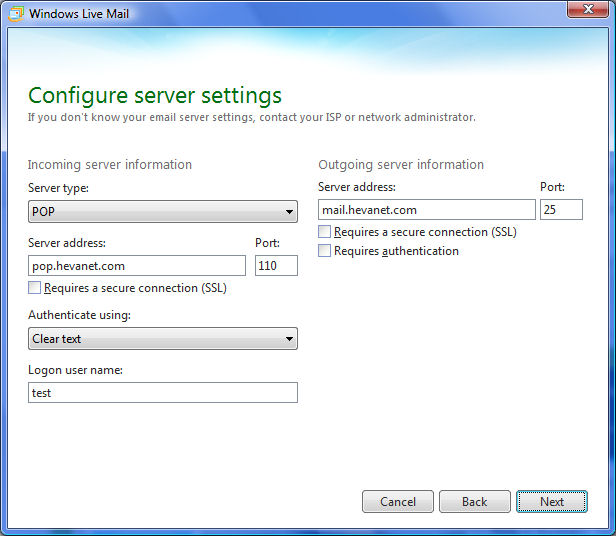The width and height of the screenshot is (616, 536).
Task: Click the outgoing port field showing 25
Action: 561,209
